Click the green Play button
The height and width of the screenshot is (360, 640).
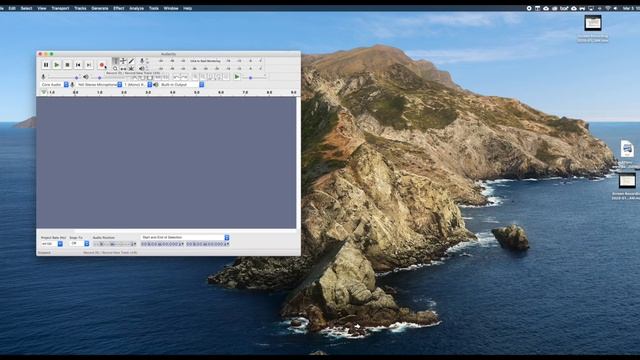(57, 65)
